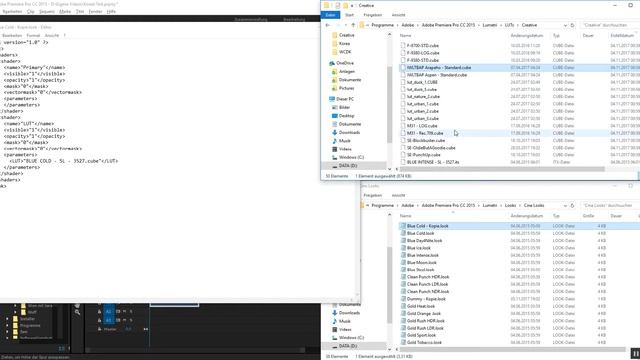
Task: Open Windows (C:) drive in Creative Explorer sidebar
Action: coord(351,158)
